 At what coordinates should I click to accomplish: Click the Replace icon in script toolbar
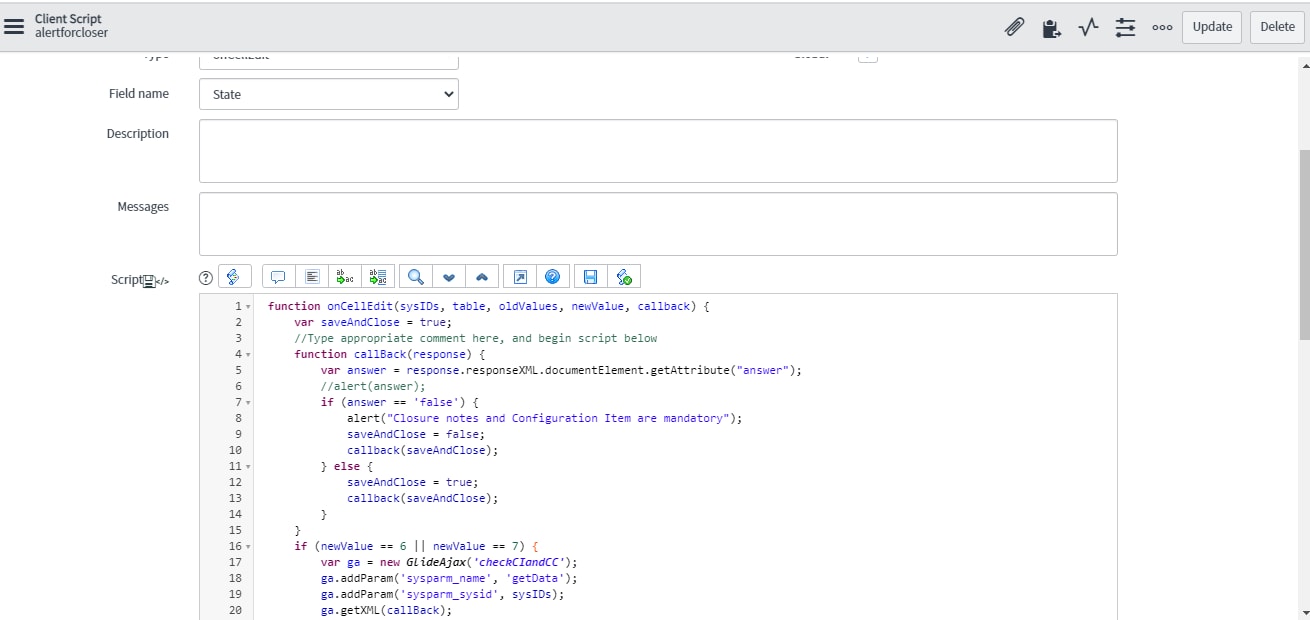point(345,277)
